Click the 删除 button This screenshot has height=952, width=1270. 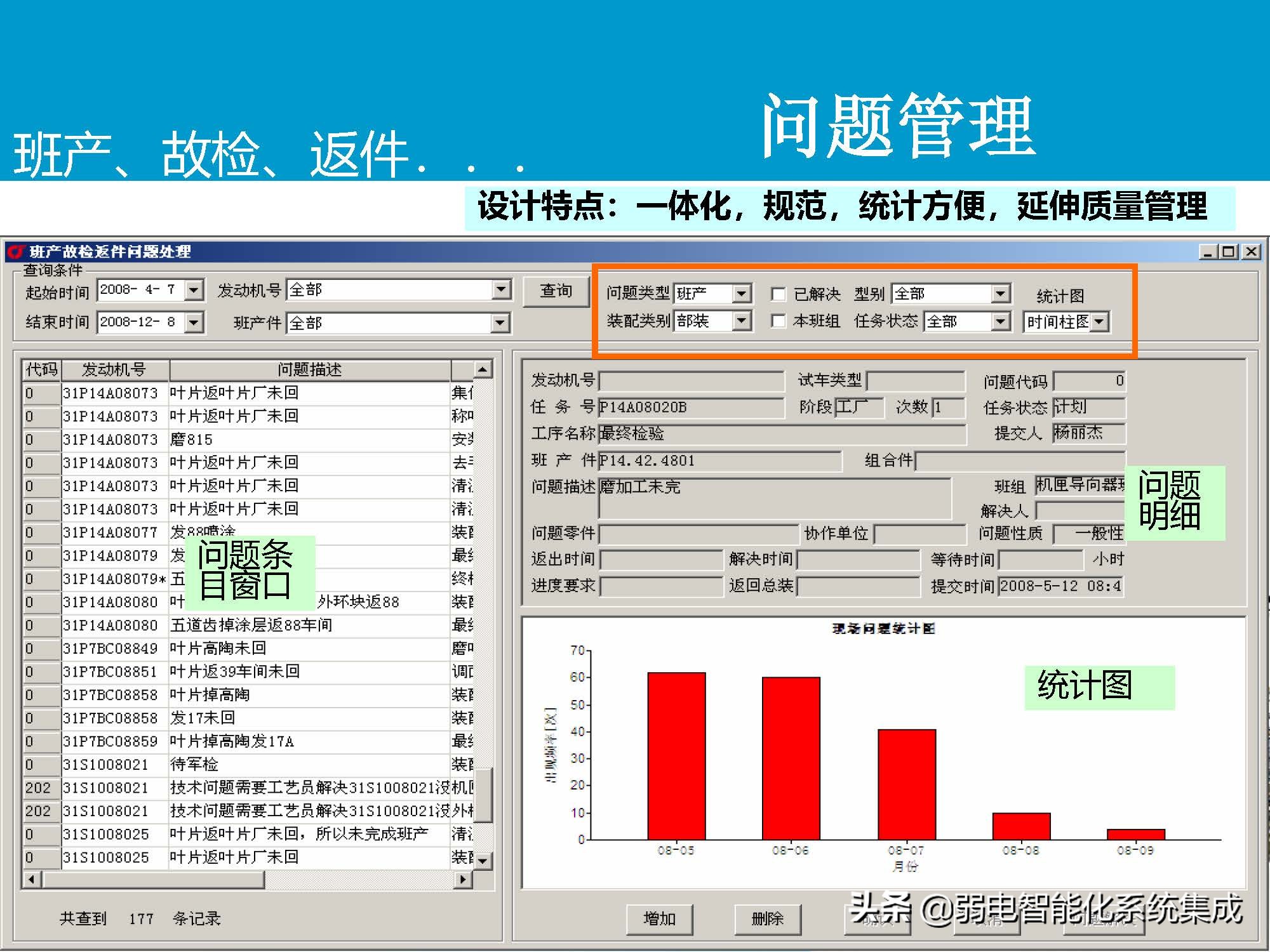point(767,918)
